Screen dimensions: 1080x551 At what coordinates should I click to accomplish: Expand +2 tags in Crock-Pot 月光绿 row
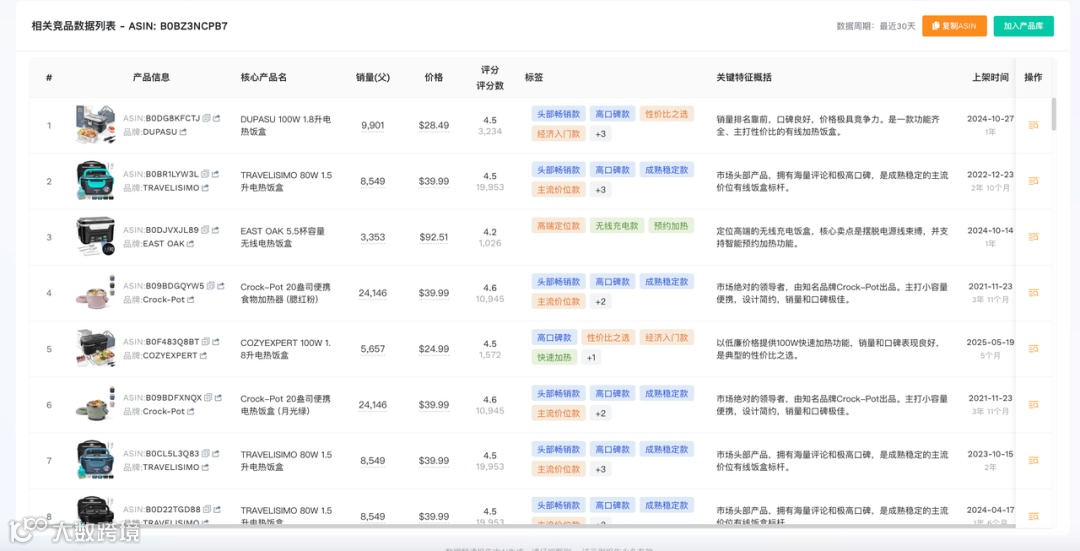click(601, 414)
